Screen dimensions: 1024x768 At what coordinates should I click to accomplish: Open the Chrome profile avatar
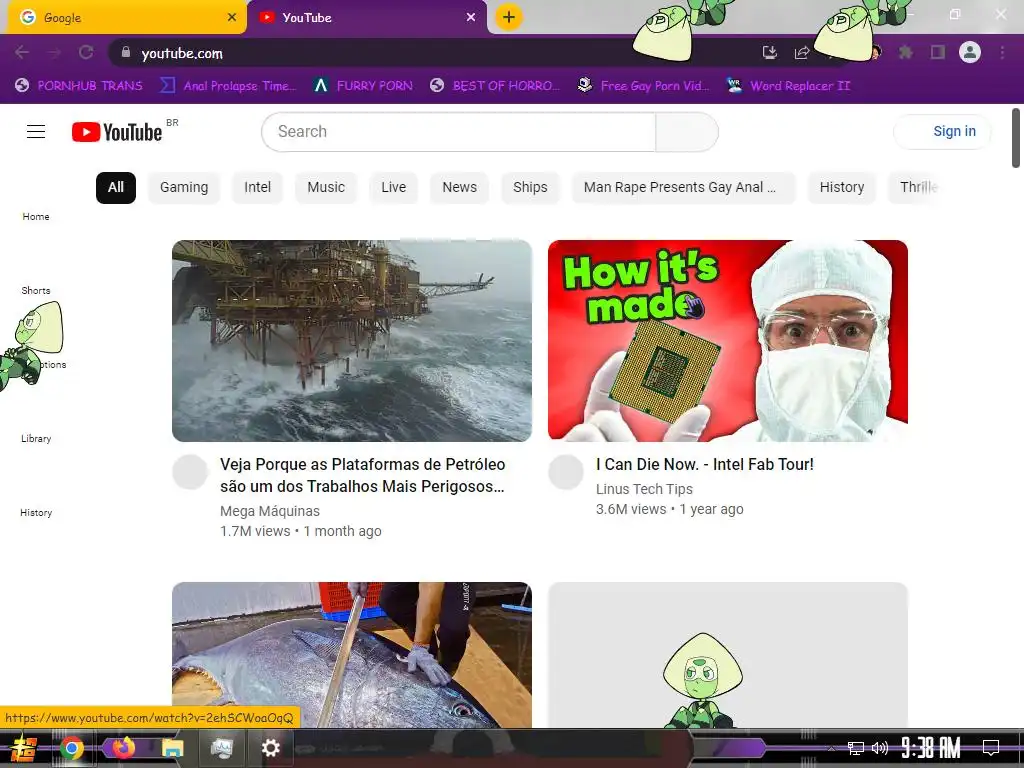pyautogui.click(x=970, y=52)
